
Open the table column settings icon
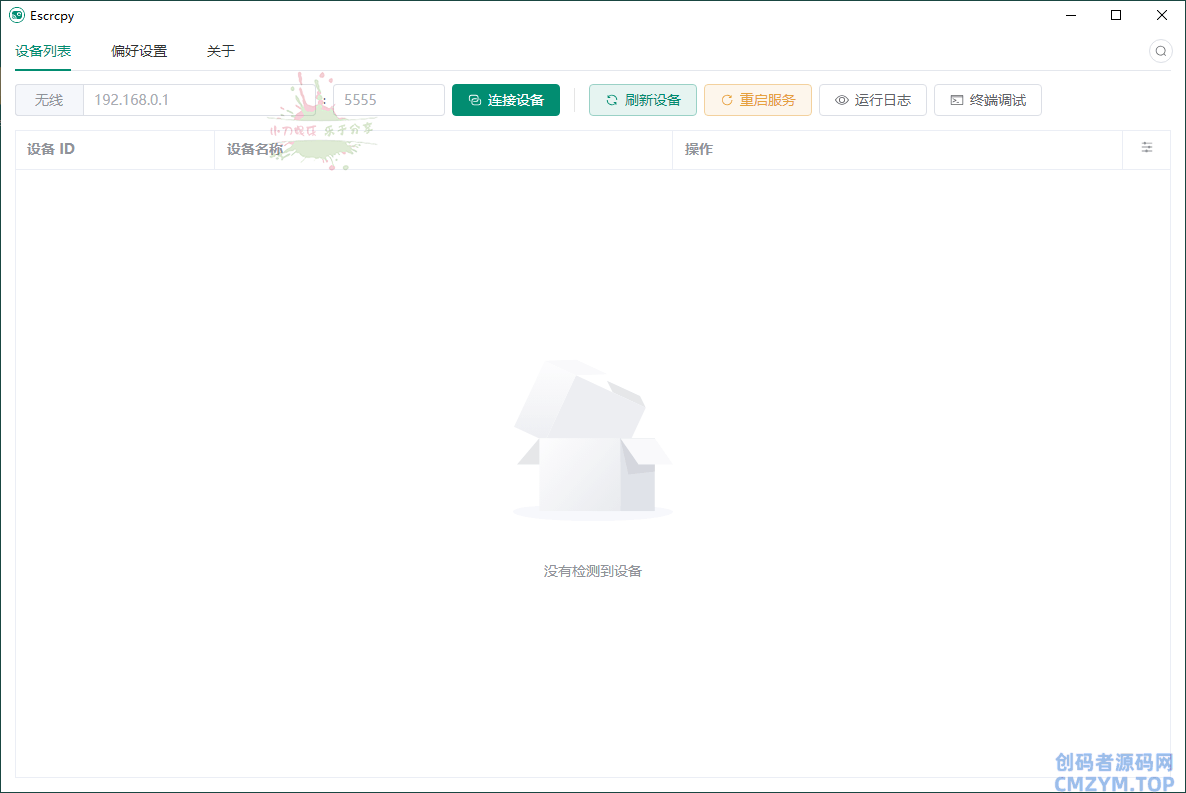click(x=1146, y=148)
